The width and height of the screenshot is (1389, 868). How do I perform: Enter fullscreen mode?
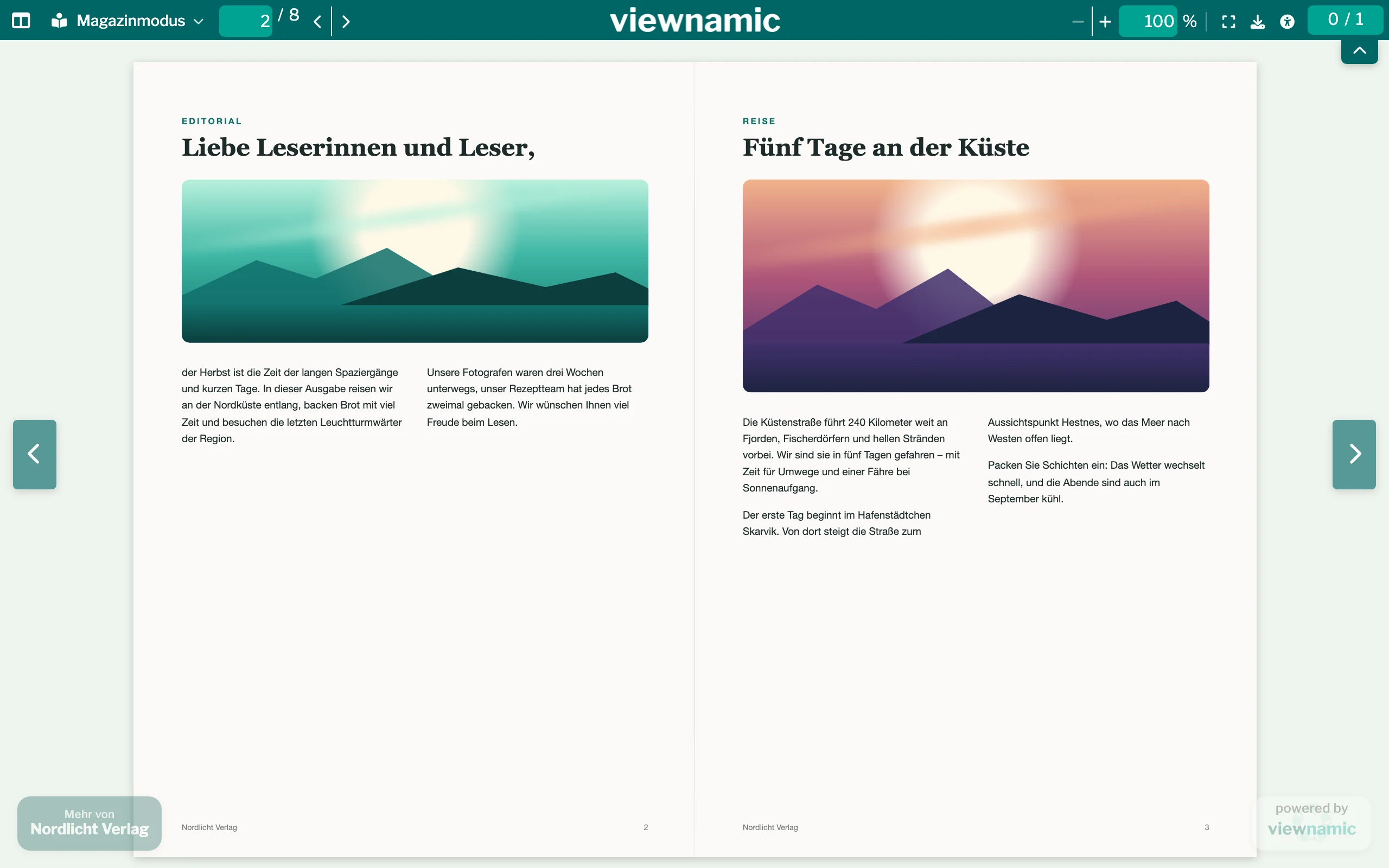(1228, 22)
